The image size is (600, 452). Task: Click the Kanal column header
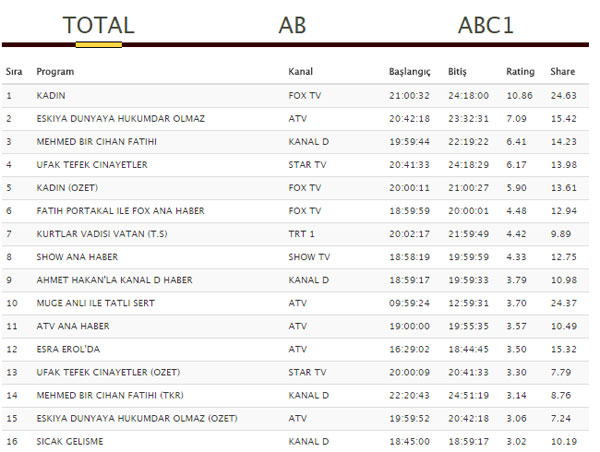(301, 72)
